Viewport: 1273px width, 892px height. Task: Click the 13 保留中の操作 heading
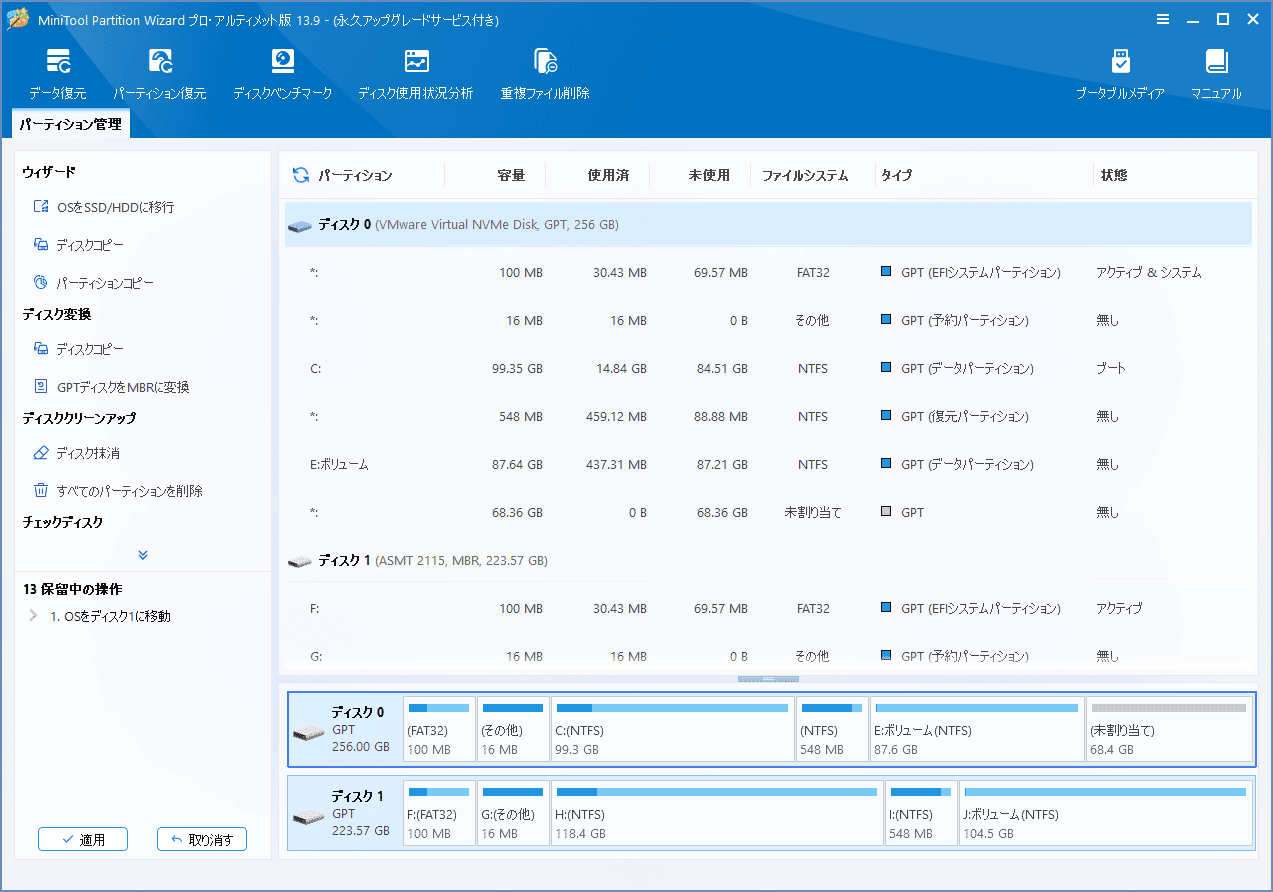(72, 590)
